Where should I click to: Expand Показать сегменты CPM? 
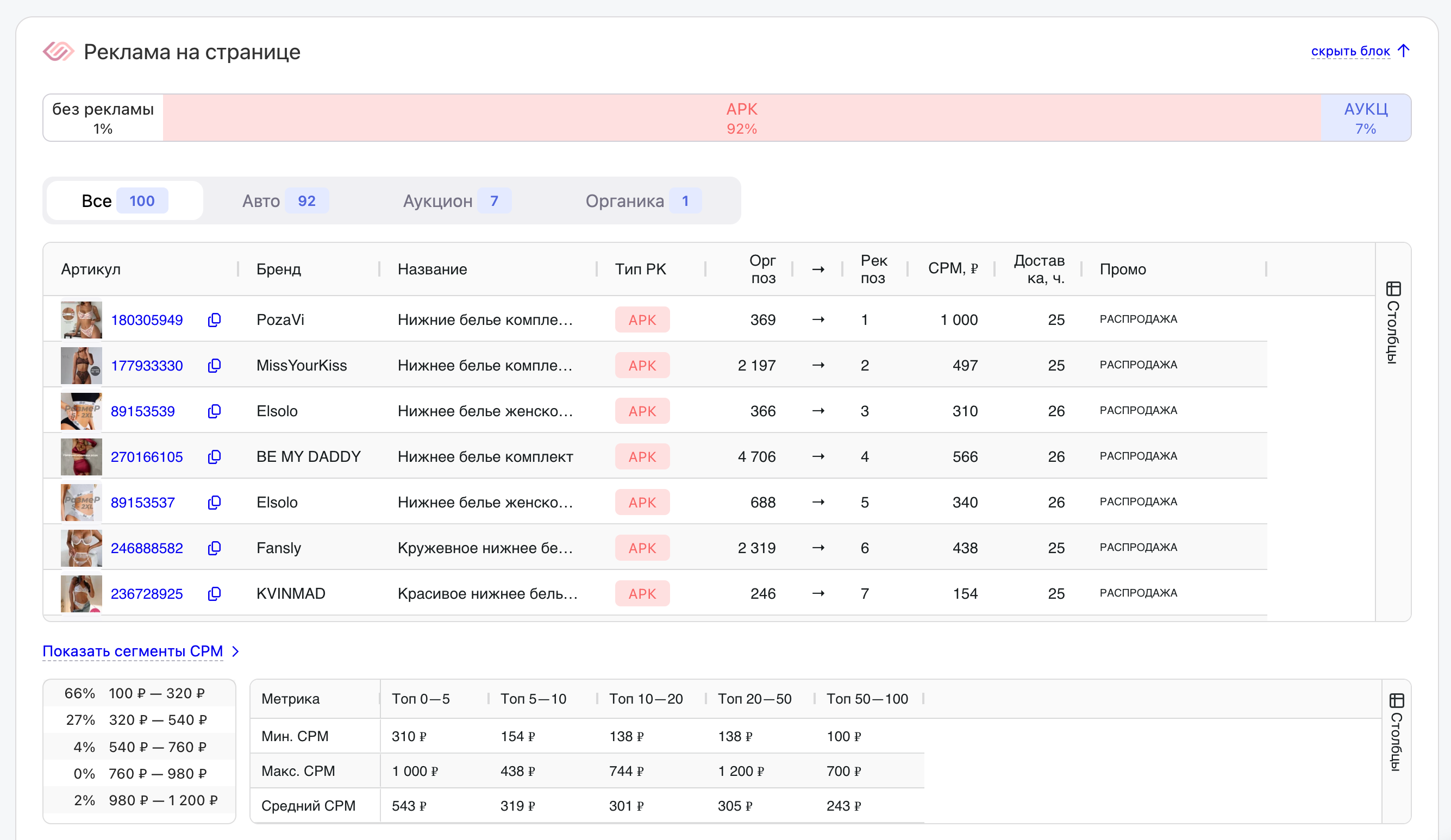[x=133, y=650]
